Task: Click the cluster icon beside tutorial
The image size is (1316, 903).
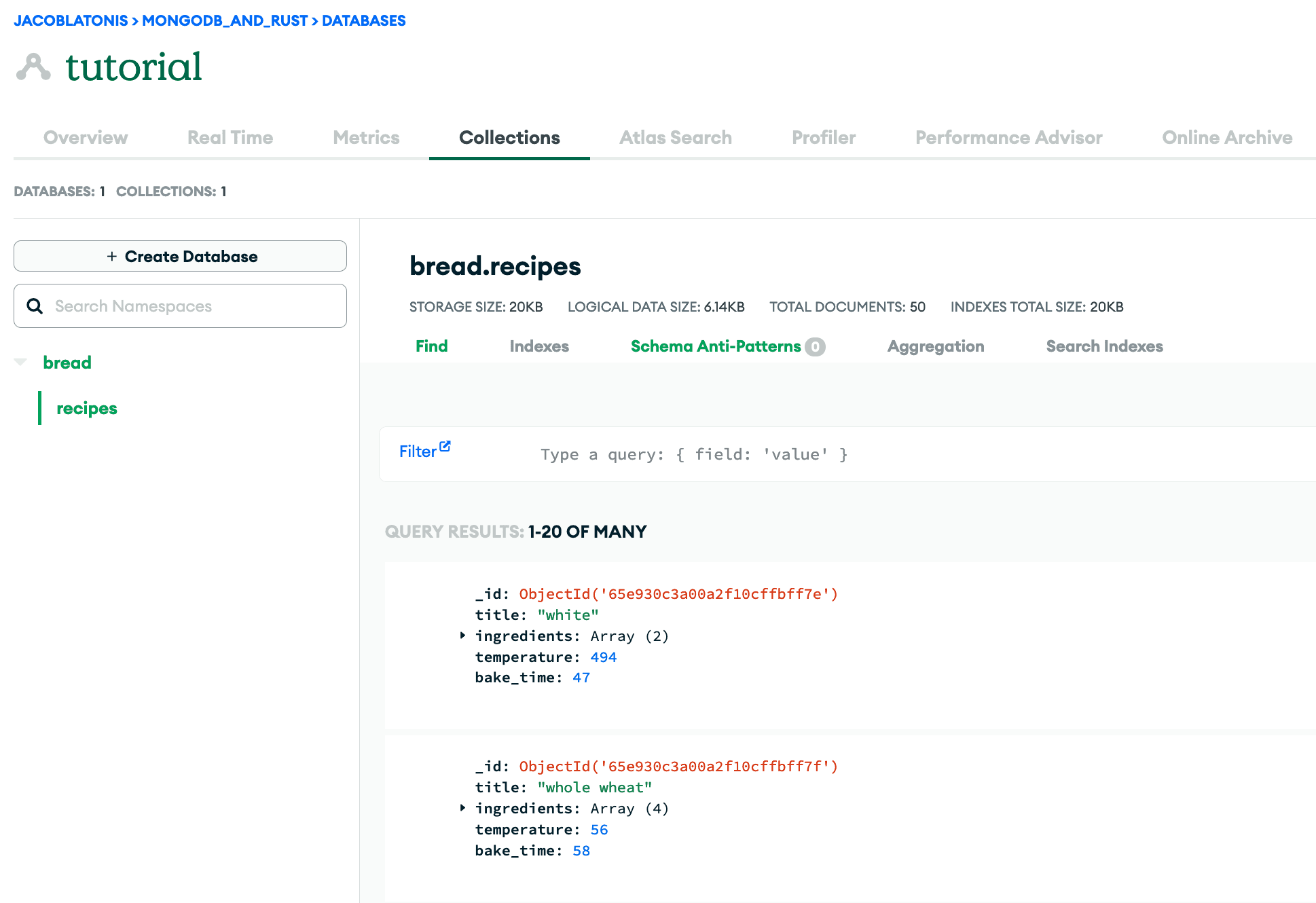Action: coord(33,67)
